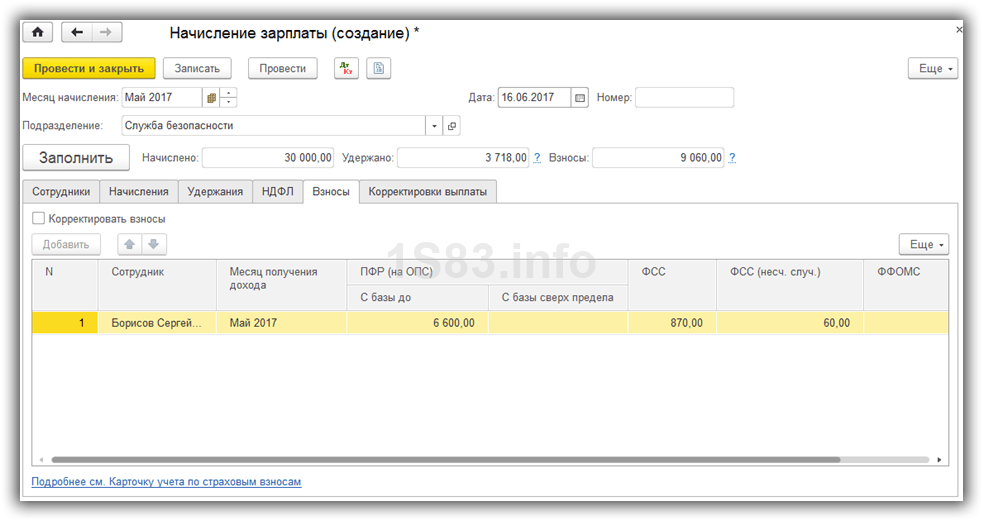The image size is (983, 521).
Task: Move row up with arrow icon
Action: [x=130, y=244]
